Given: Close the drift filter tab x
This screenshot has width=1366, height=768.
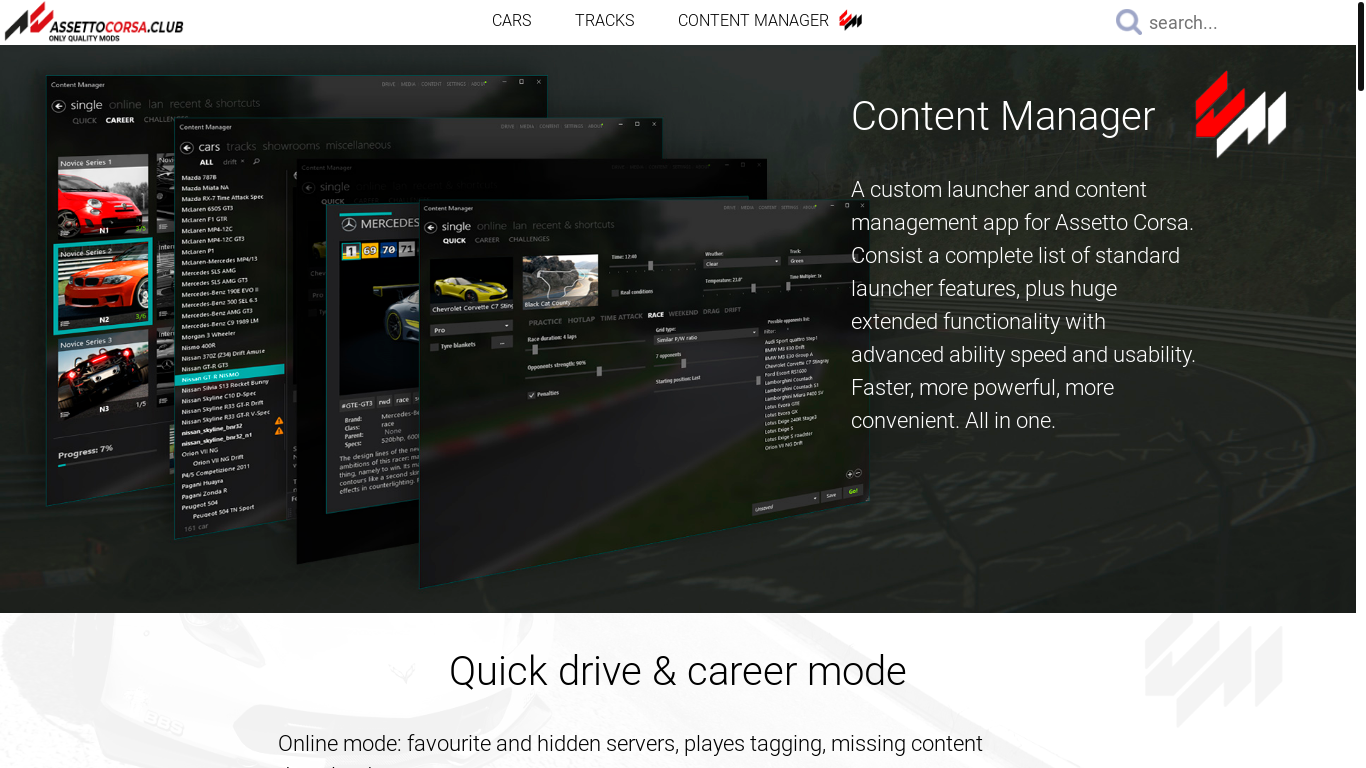Looking at the screenshot, I should (242, 161).
